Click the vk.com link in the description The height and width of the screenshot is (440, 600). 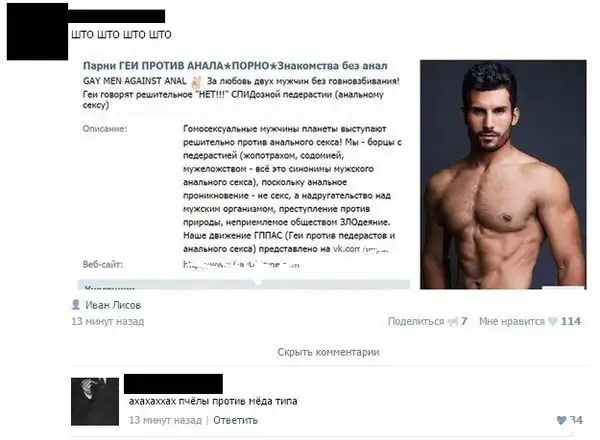point(361,249)
